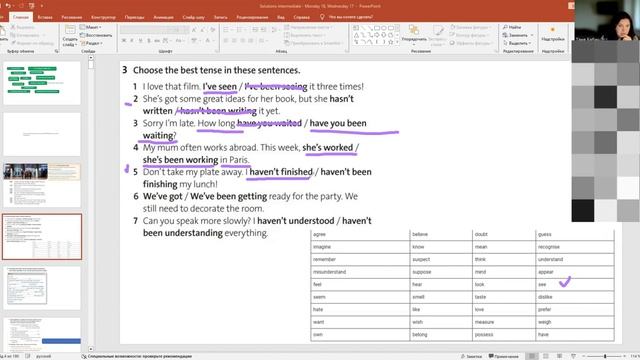Select the Text Box shape in shapes gallery
Image resolution: width=640 pixels, height=360 pixels.
pyautogui.click(x=356, y=28)
